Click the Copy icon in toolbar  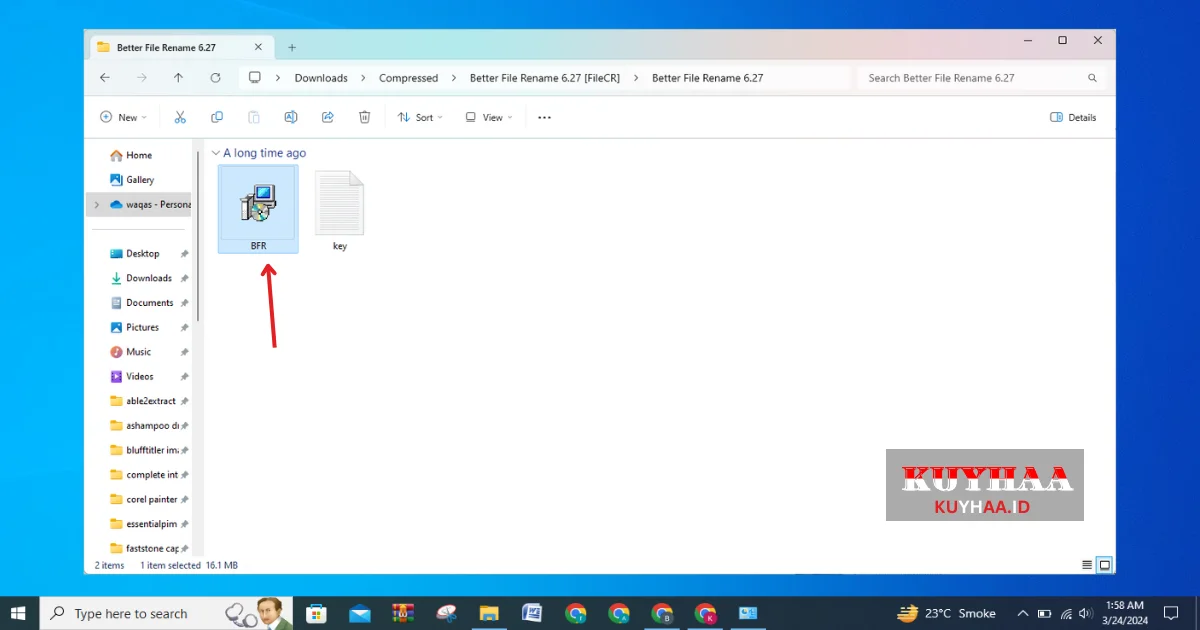pos(217,117)
